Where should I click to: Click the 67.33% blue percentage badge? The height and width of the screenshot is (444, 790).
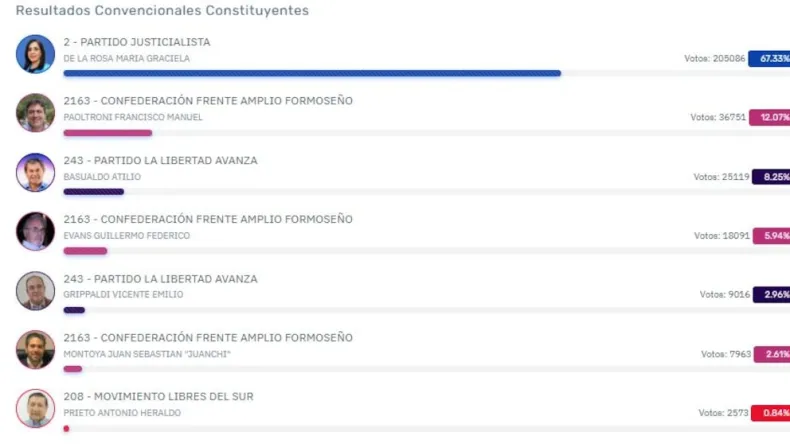[769, 58]
